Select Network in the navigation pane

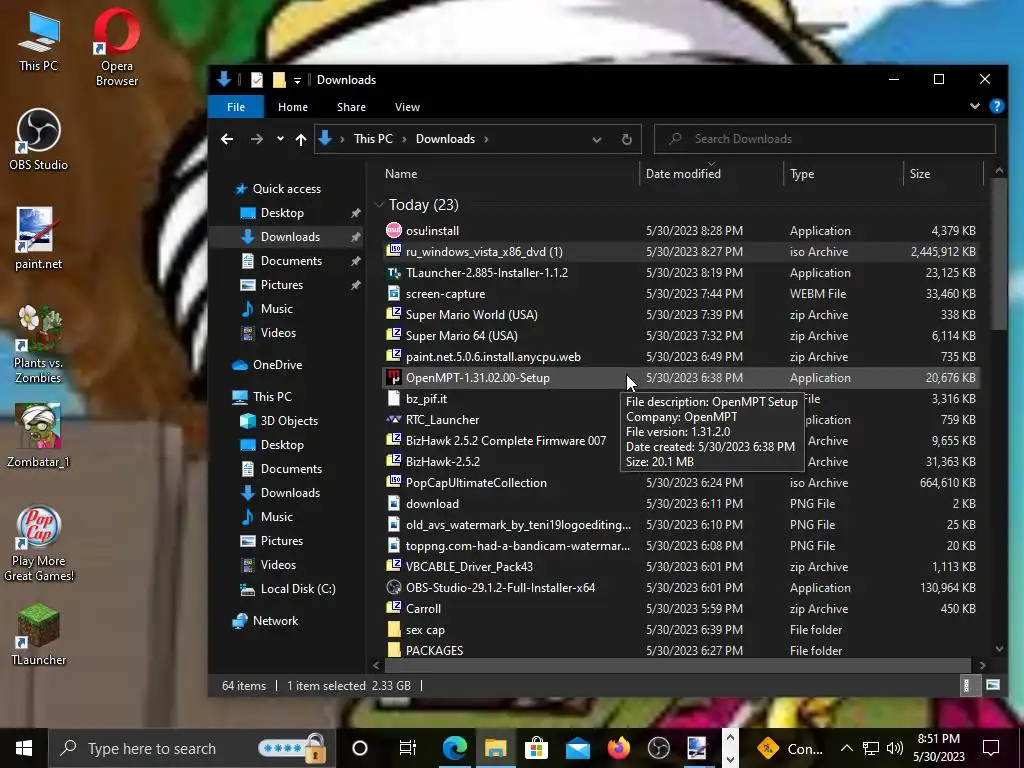click(x=275, y=620)
